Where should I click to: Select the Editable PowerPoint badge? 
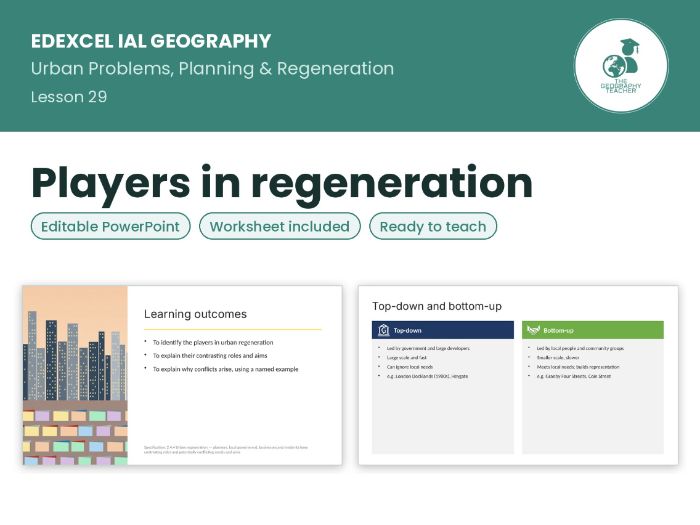(111, 226)
